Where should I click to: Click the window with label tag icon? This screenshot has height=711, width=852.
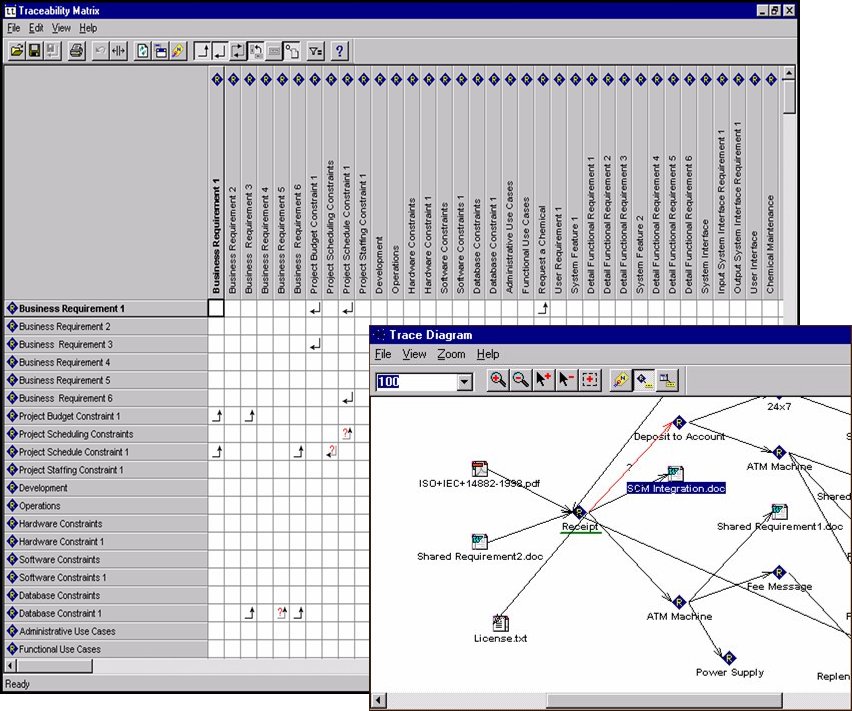click(x=667, y=379)
